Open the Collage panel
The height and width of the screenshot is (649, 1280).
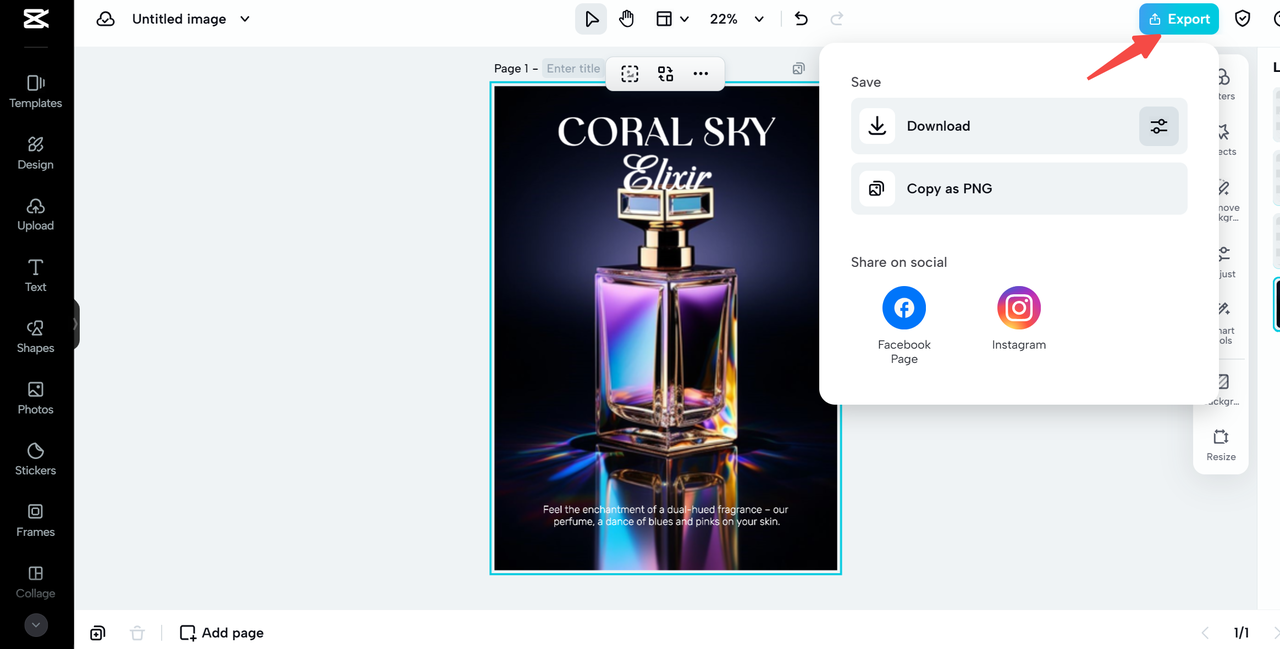click(x=36, y=581)
